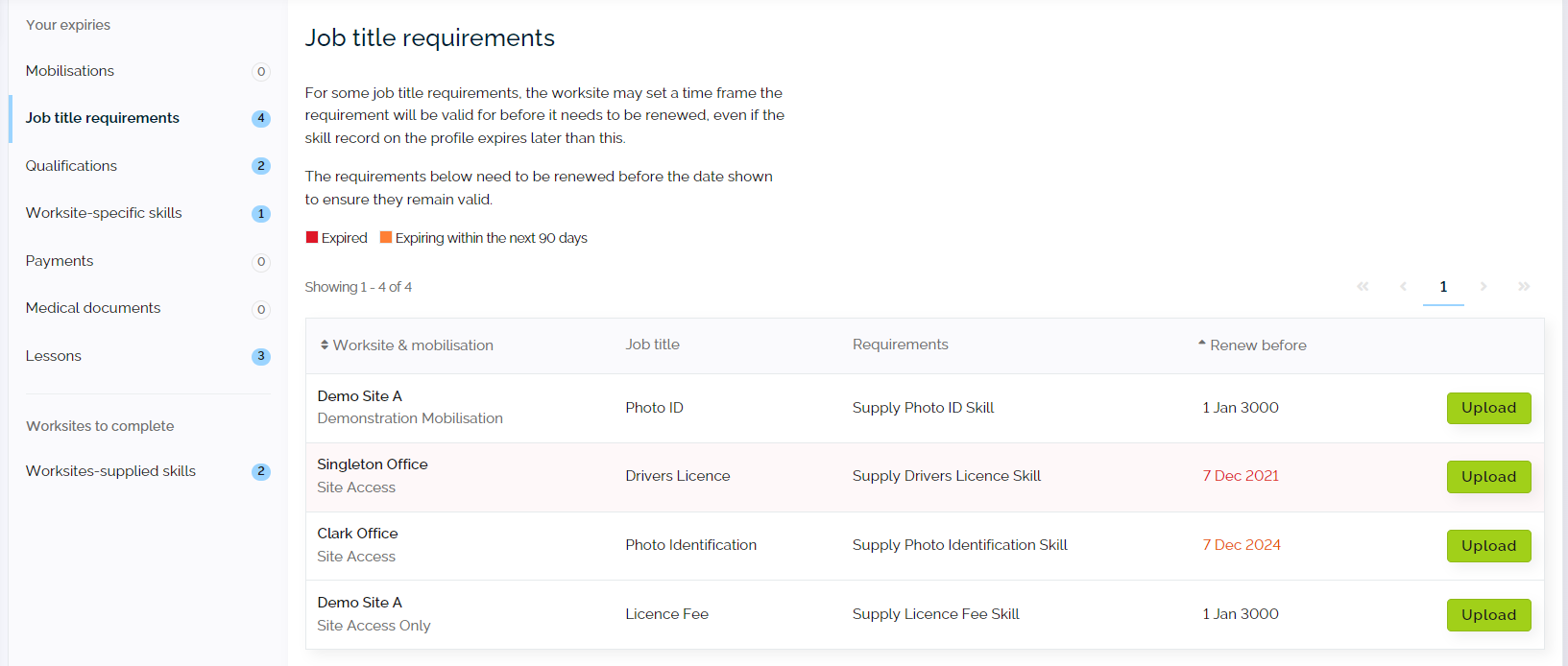Go to Payments in sidebar
The width and height of the screenshot is (1568, 666).
[60, 261]
